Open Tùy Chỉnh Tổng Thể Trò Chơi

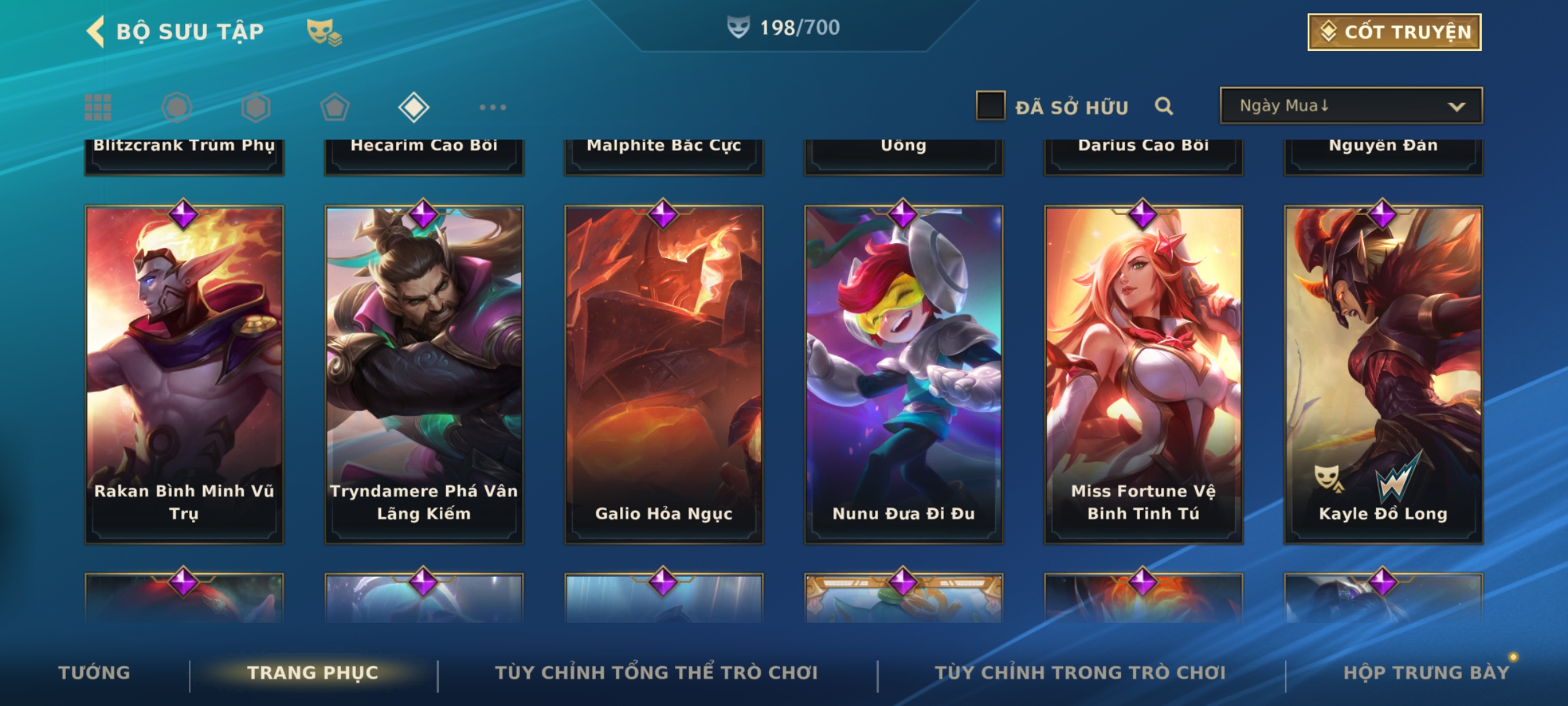pos(656,673)
